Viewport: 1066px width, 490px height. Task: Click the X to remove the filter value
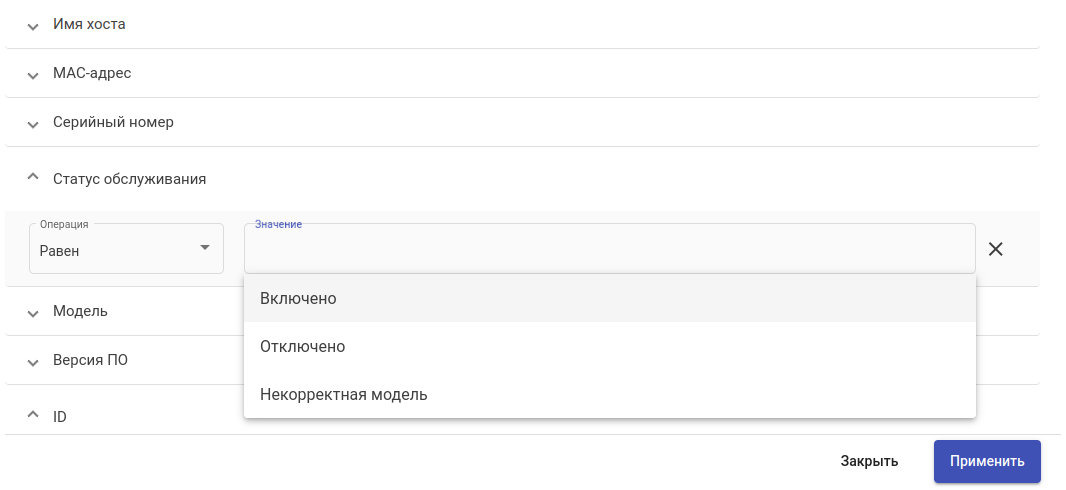click(x=995, y=249)
